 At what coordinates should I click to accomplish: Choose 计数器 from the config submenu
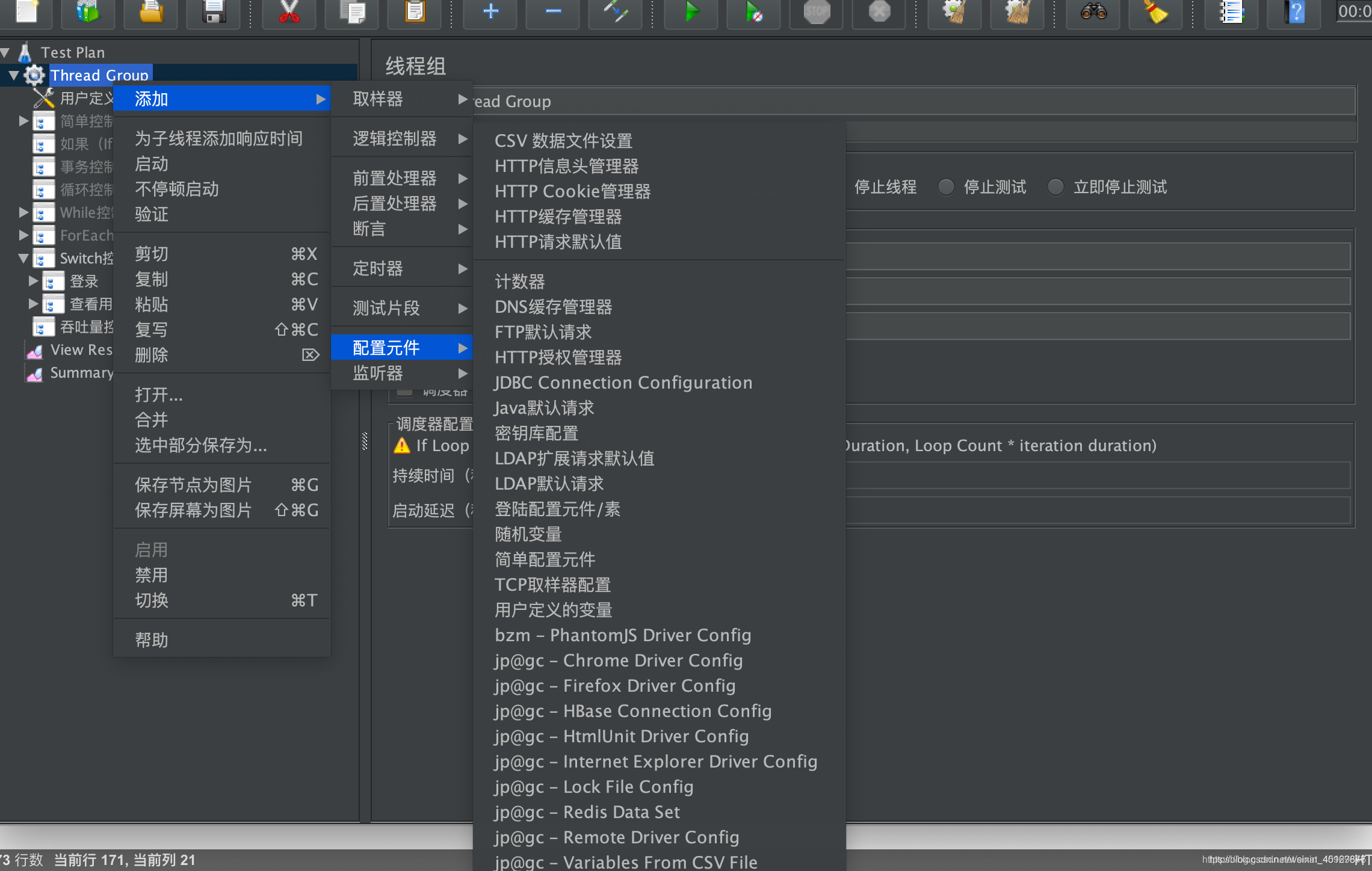click(660, 282)
